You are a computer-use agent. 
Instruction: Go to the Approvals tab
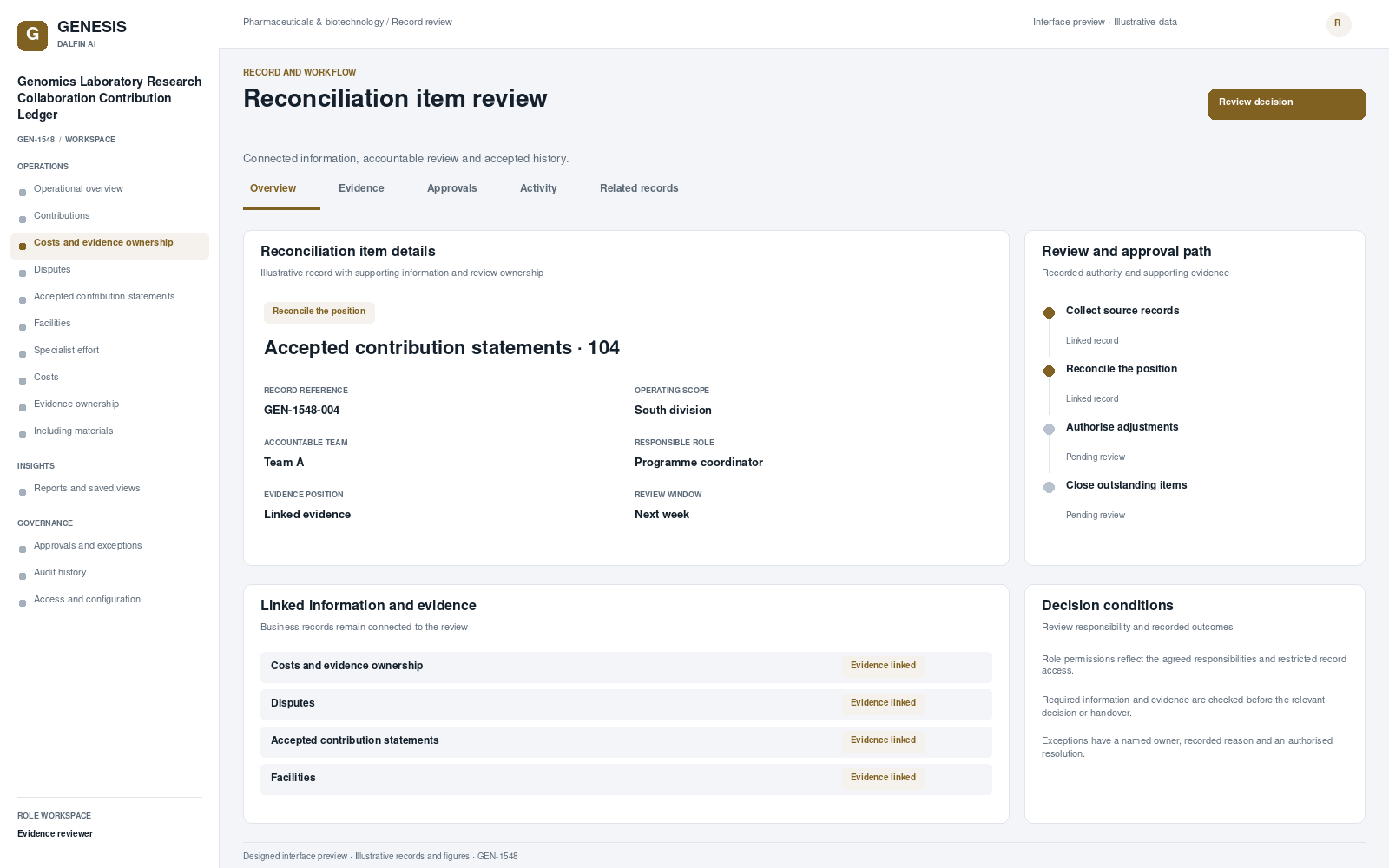coord(451,189)
